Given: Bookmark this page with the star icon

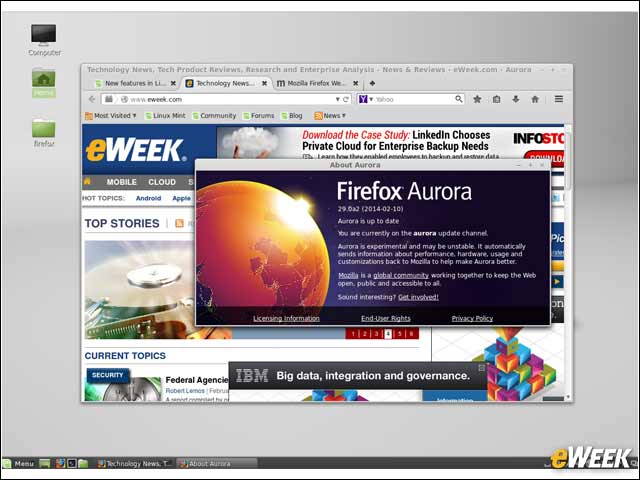Looking at the screenshot, I should [x=477, y=99].
